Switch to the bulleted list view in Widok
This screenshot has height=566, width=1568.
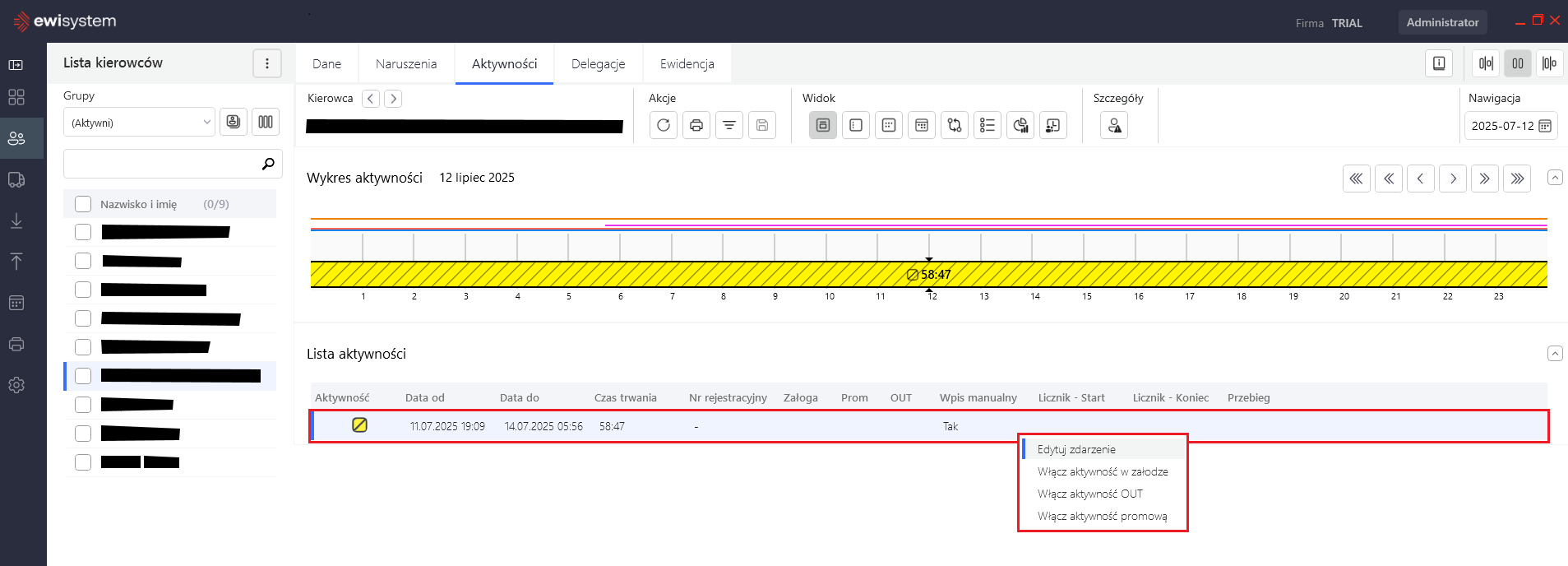[988, 125]
